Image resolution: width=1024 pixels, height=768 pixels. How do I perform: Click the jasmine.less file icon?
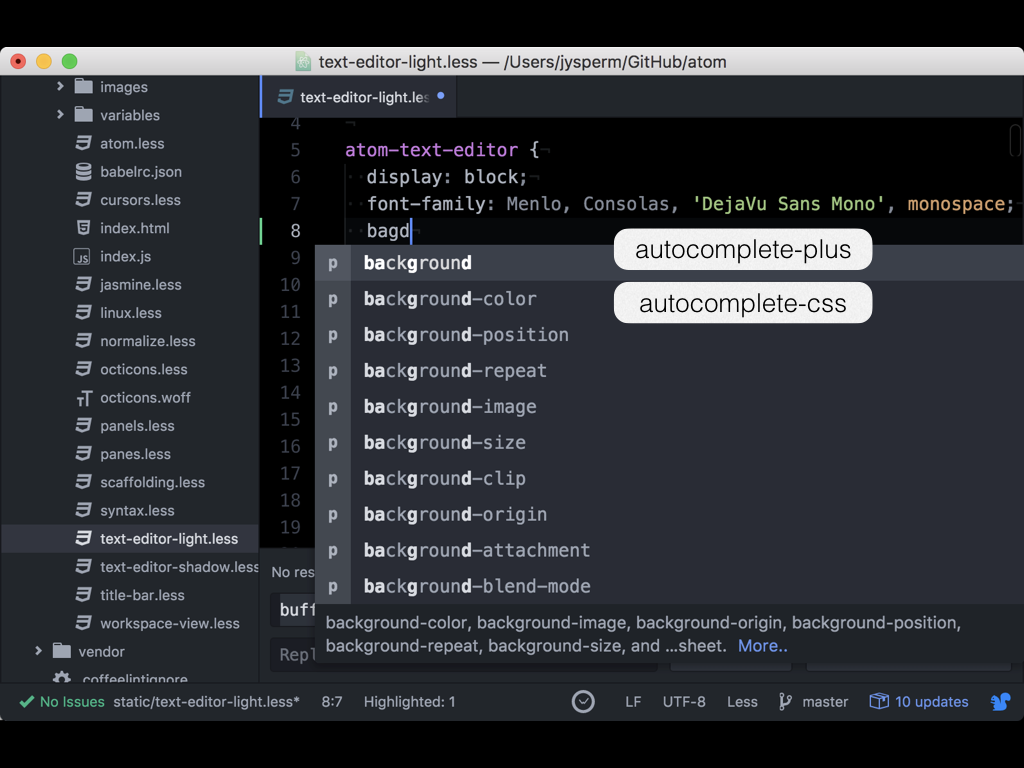[x=84, y=284]
